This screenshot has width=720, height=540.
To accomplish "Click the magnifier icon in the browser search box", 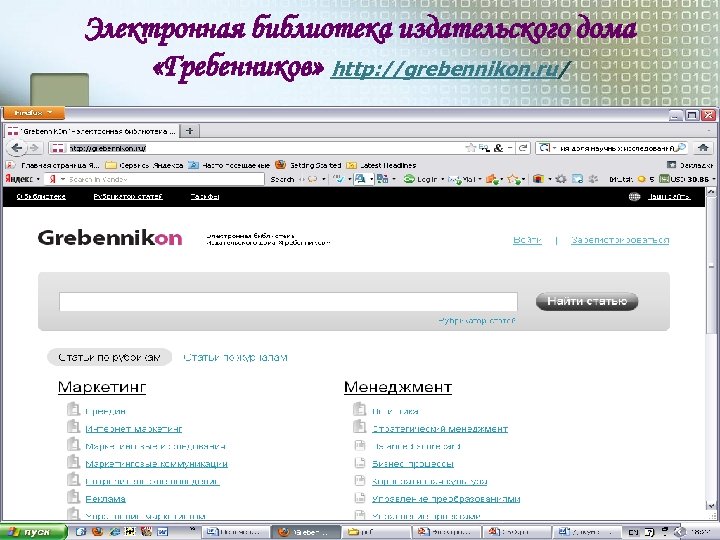I will click(681, 148).
